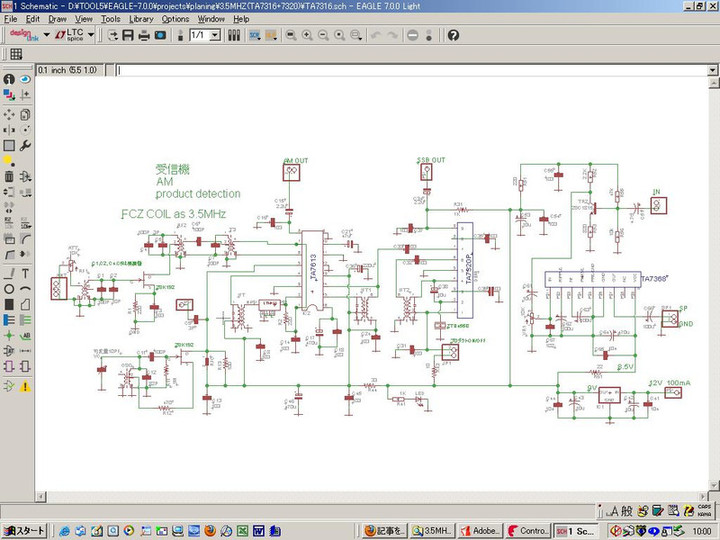Expand the LTC spice dropdown arrow
The height and width of the screenshot is (540, 720).
click(x=92, y=35)
